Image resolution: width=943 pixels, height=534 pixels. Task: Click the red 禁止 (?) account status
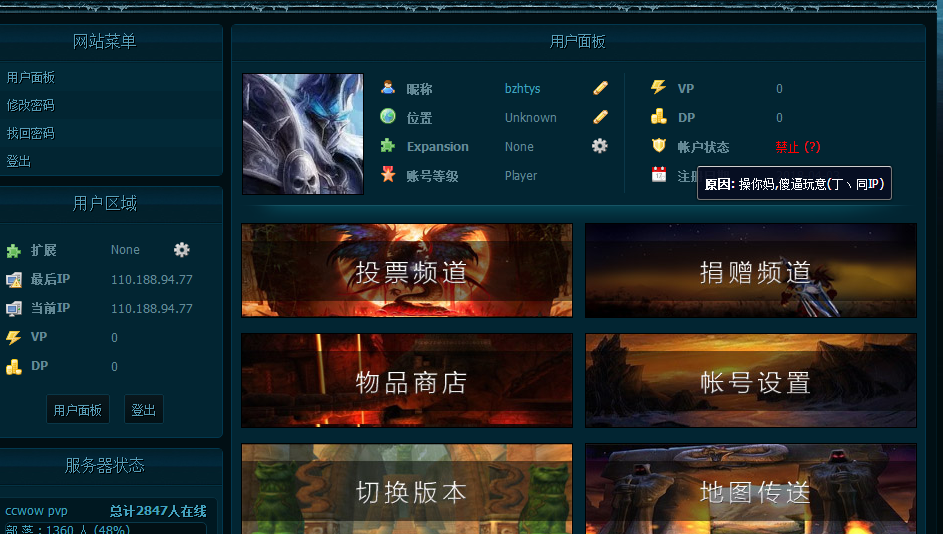pos(797,147)
